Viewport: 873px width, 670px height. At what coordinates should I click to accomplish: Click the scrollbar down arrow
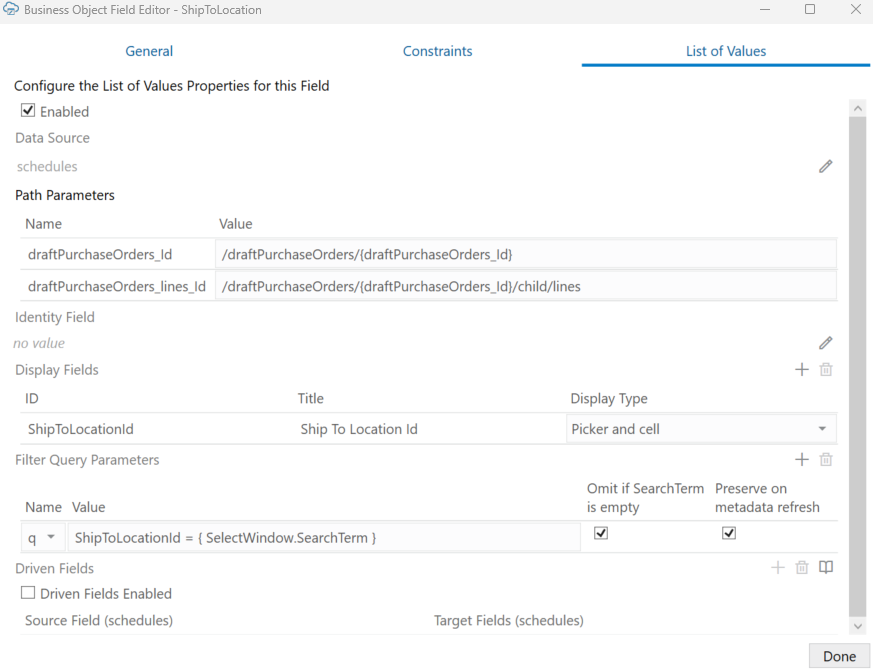pyautogui.click(x=858, y=626)
